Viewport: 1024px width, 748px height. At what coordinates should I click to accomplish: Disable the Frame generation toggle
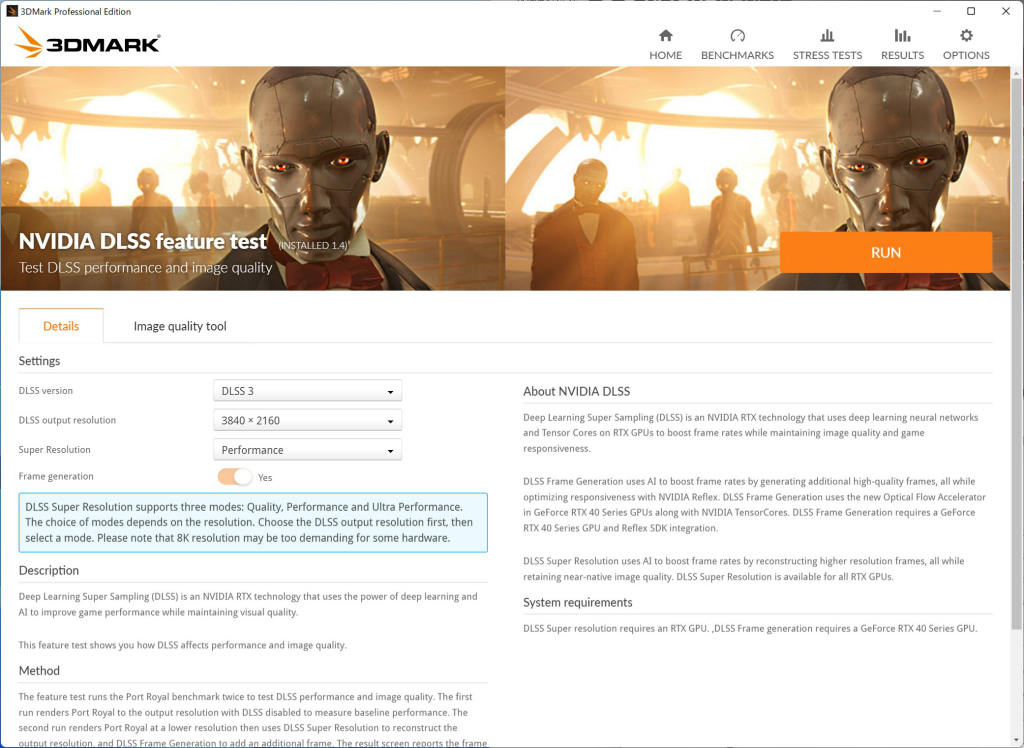235,477
